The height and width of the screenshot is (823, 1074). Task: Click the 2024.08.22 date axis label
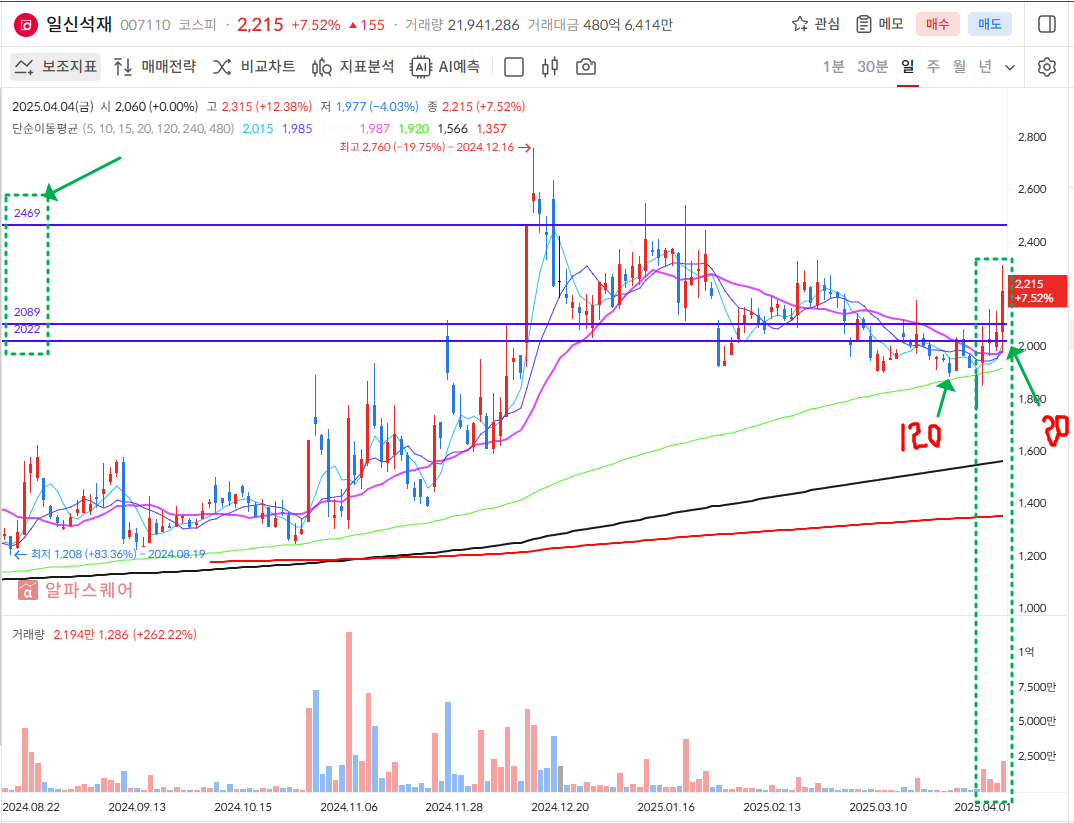click(31, 807)
